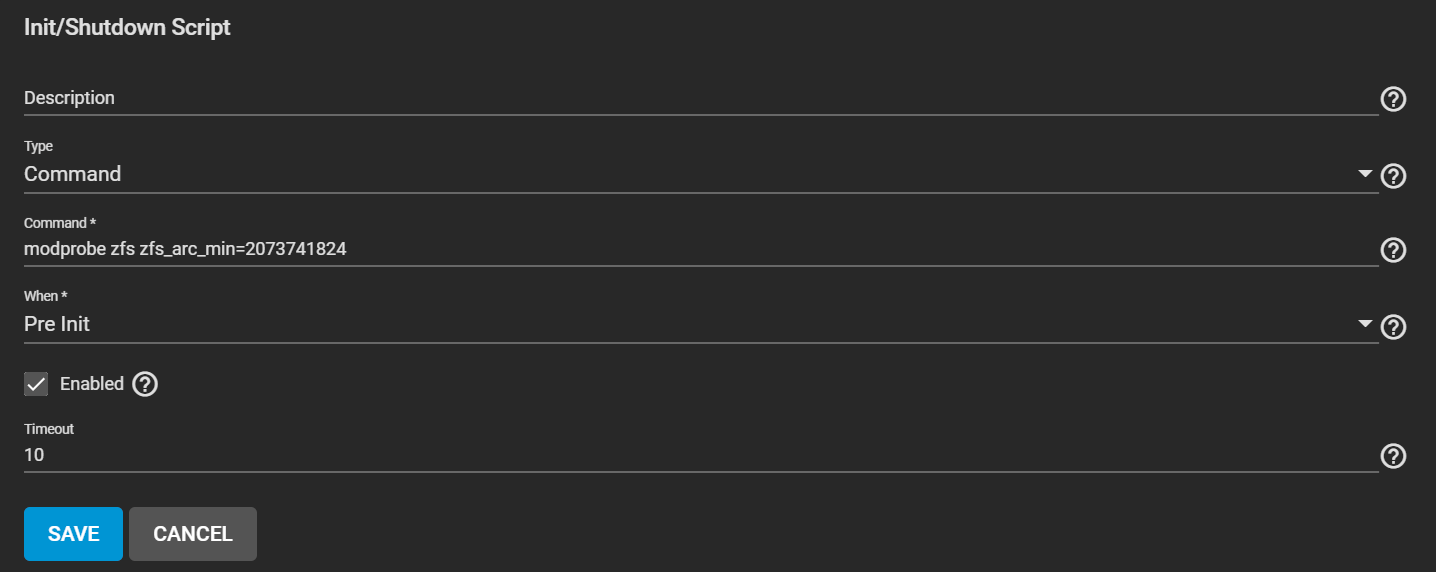Click the Enabled label text
The height and width of the screenshot is (572, 1436).
coord(92,384)
